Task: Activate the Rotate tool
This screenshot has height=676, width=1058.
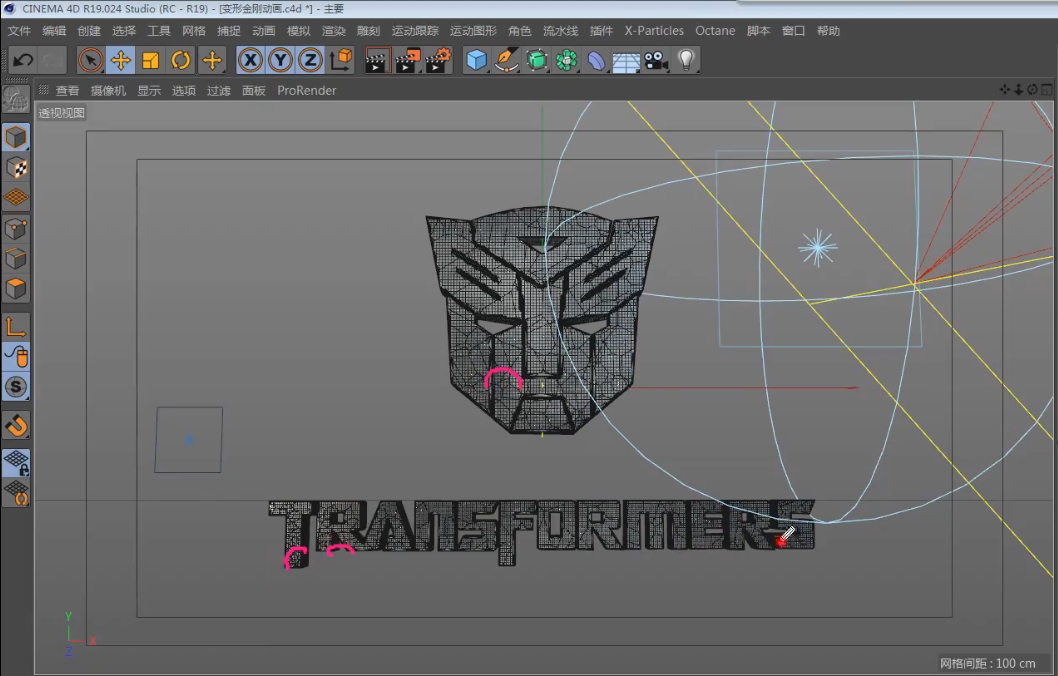Action: pos(181,60)
